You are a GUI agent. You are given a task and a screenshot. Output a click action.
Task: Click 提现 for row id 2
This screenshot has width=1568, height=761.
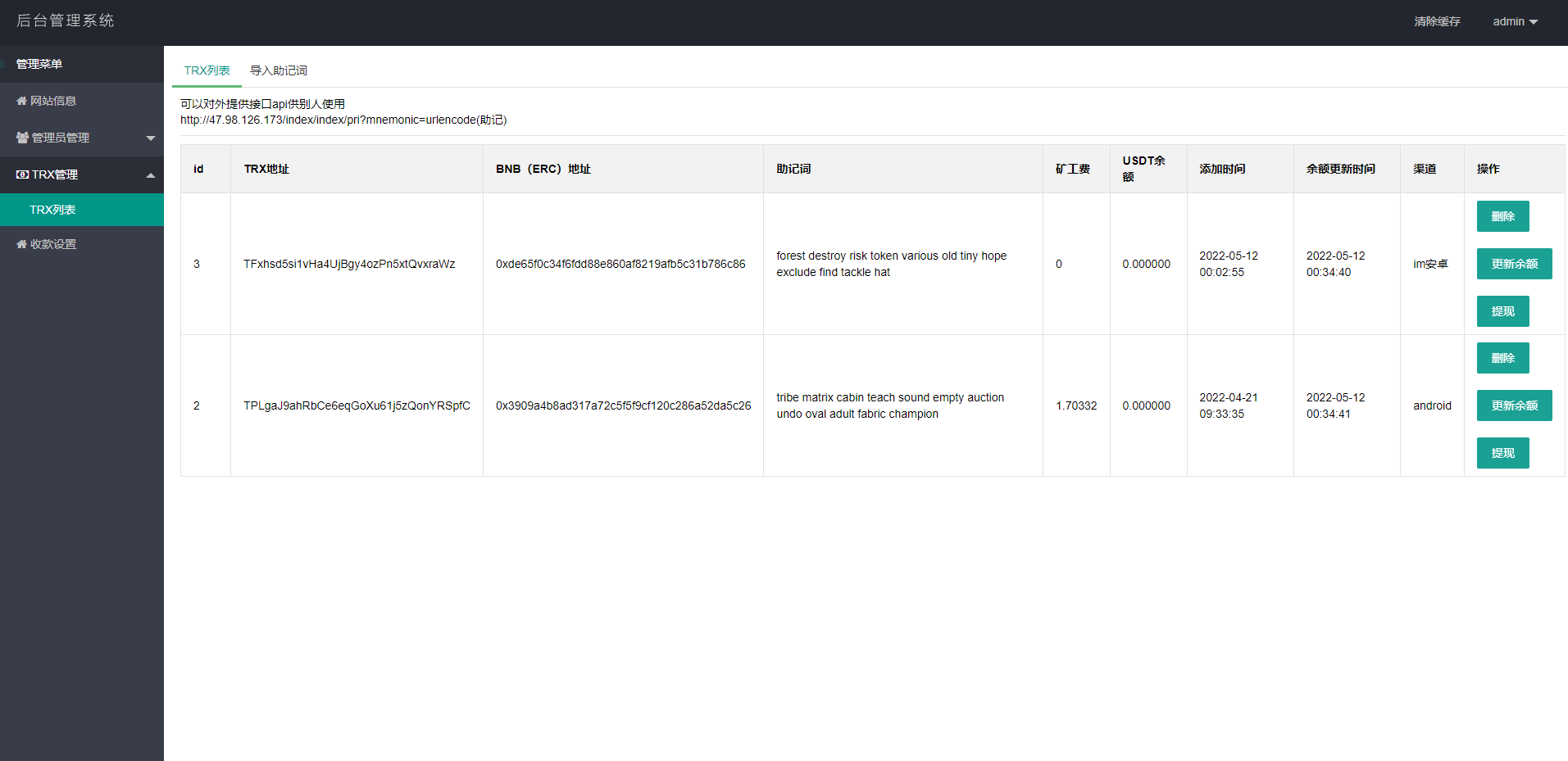click(1502, 453)
